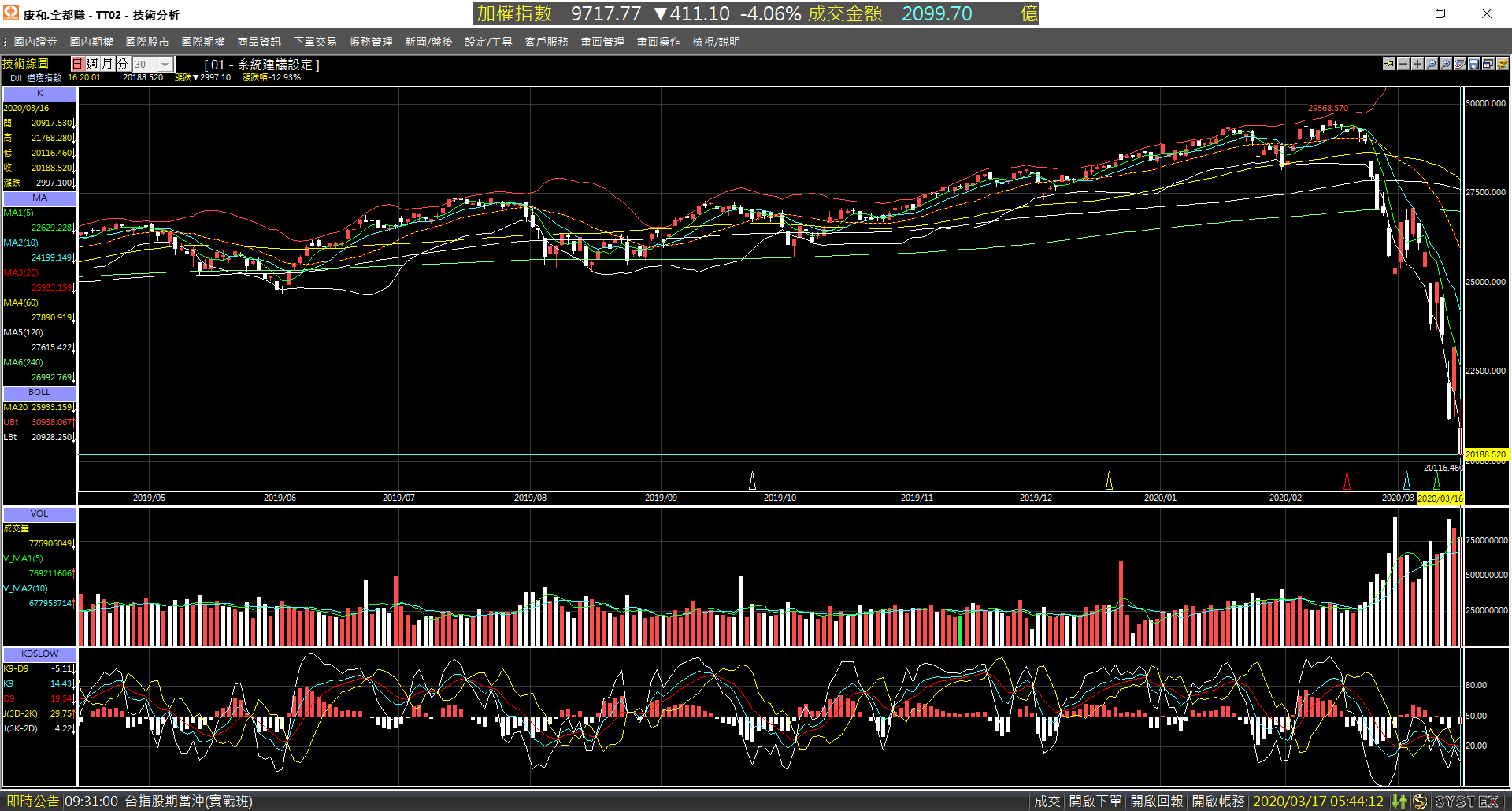Click the minus shrink-chart icon
This screenshot has width=1512, height=811.
coord(1403,64)
